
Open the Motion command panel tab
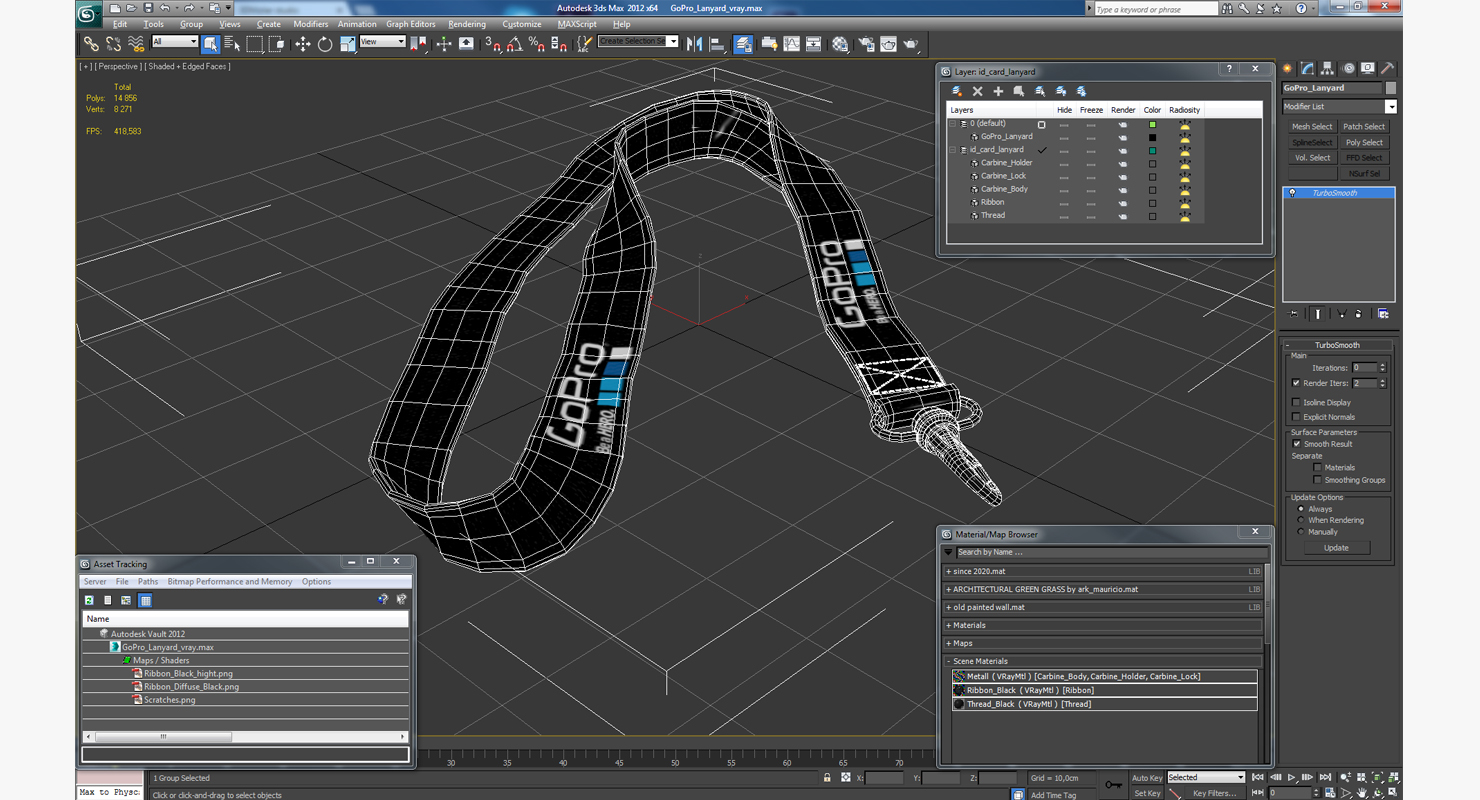tap(1348, 69)
